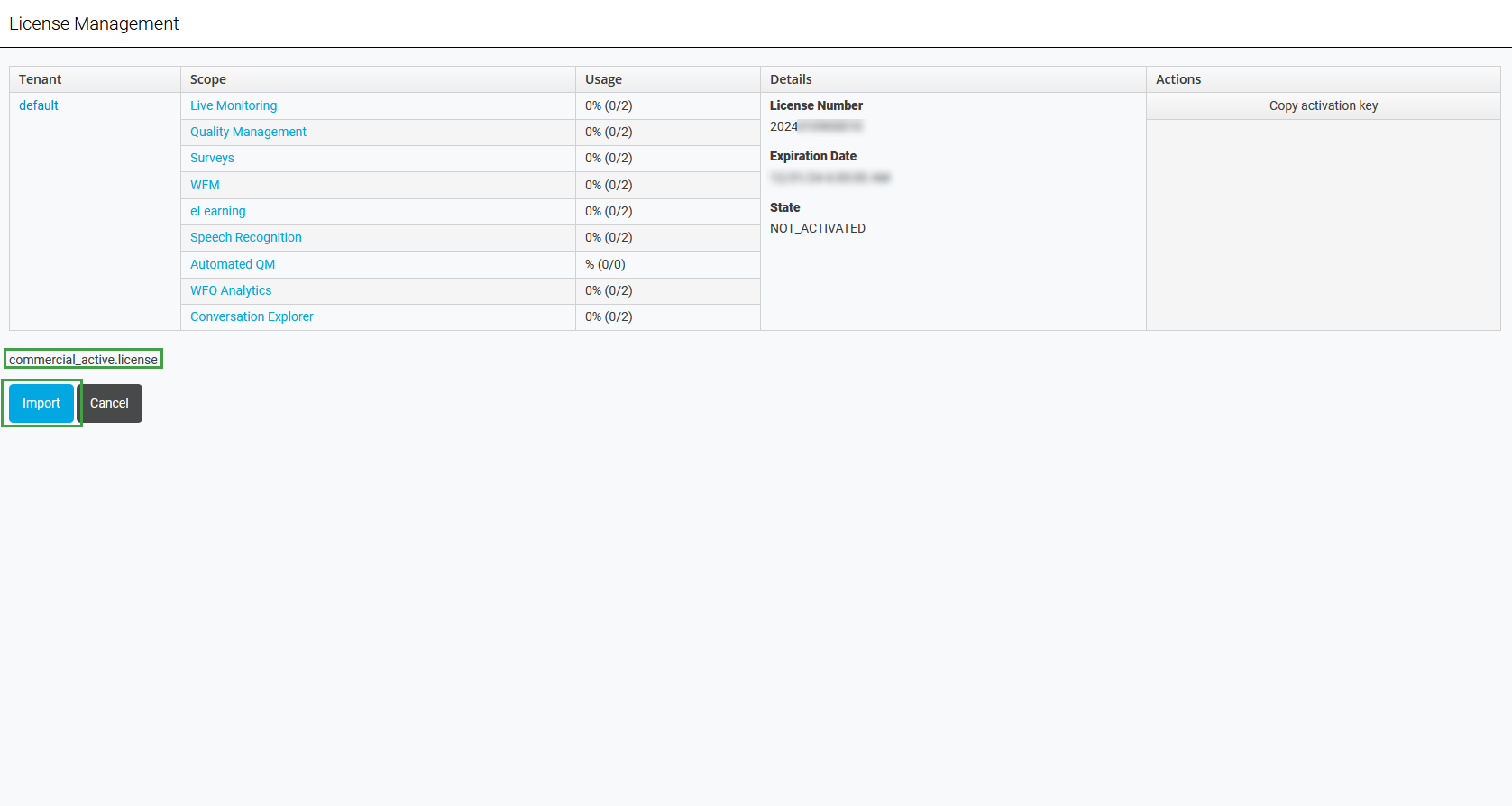
Task: Click the commercial_active.license file field
Action: coord(83,360)
